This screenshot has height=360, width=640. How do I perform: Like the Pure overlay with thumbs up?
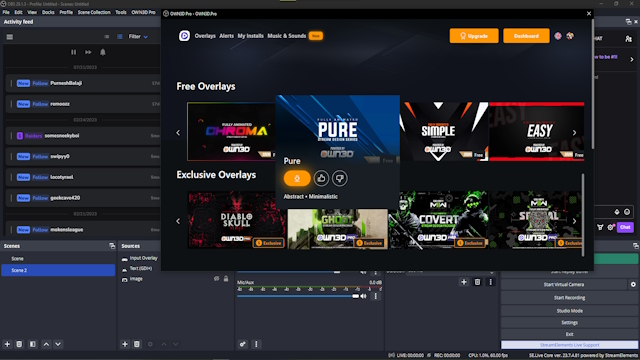pos(321,178)
